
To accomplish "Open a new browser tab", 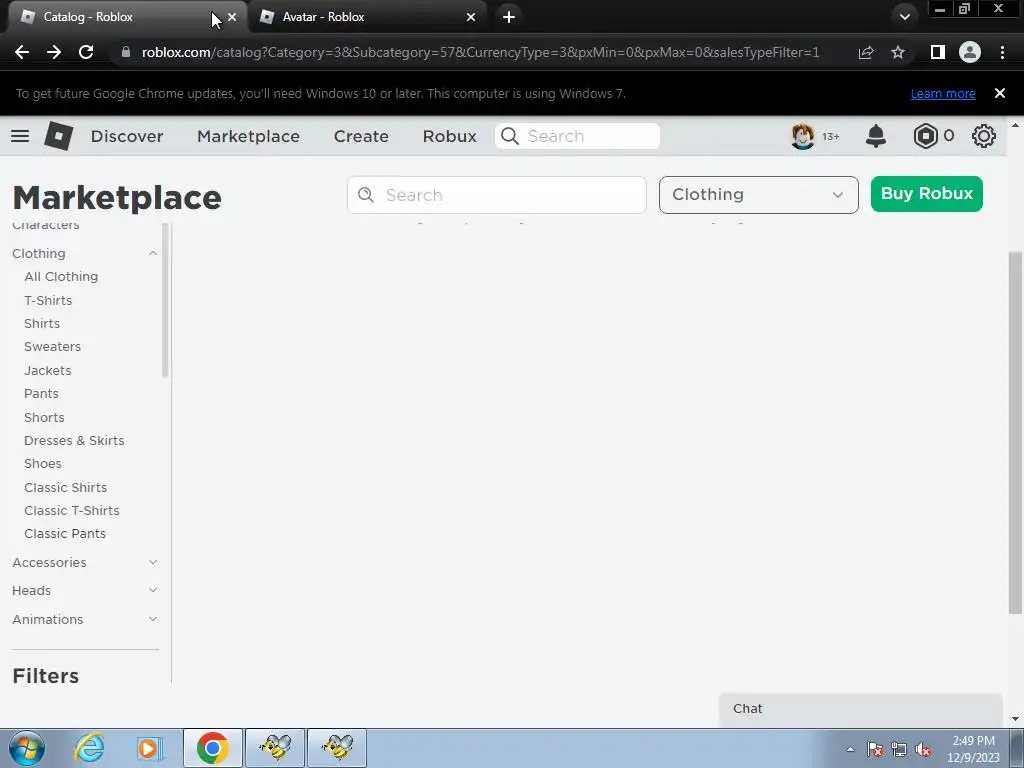I will point(509,17).
